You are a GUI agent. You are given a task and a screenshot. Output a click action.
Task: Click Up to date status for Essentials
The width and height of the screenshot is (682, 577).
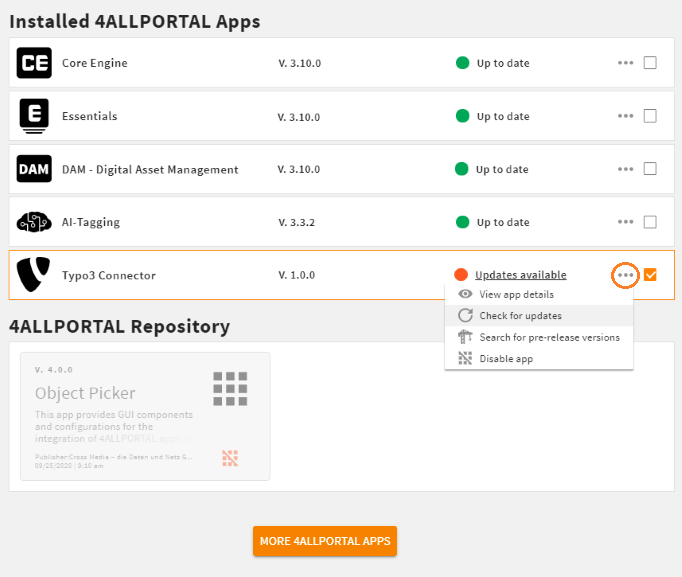[503, 116]
